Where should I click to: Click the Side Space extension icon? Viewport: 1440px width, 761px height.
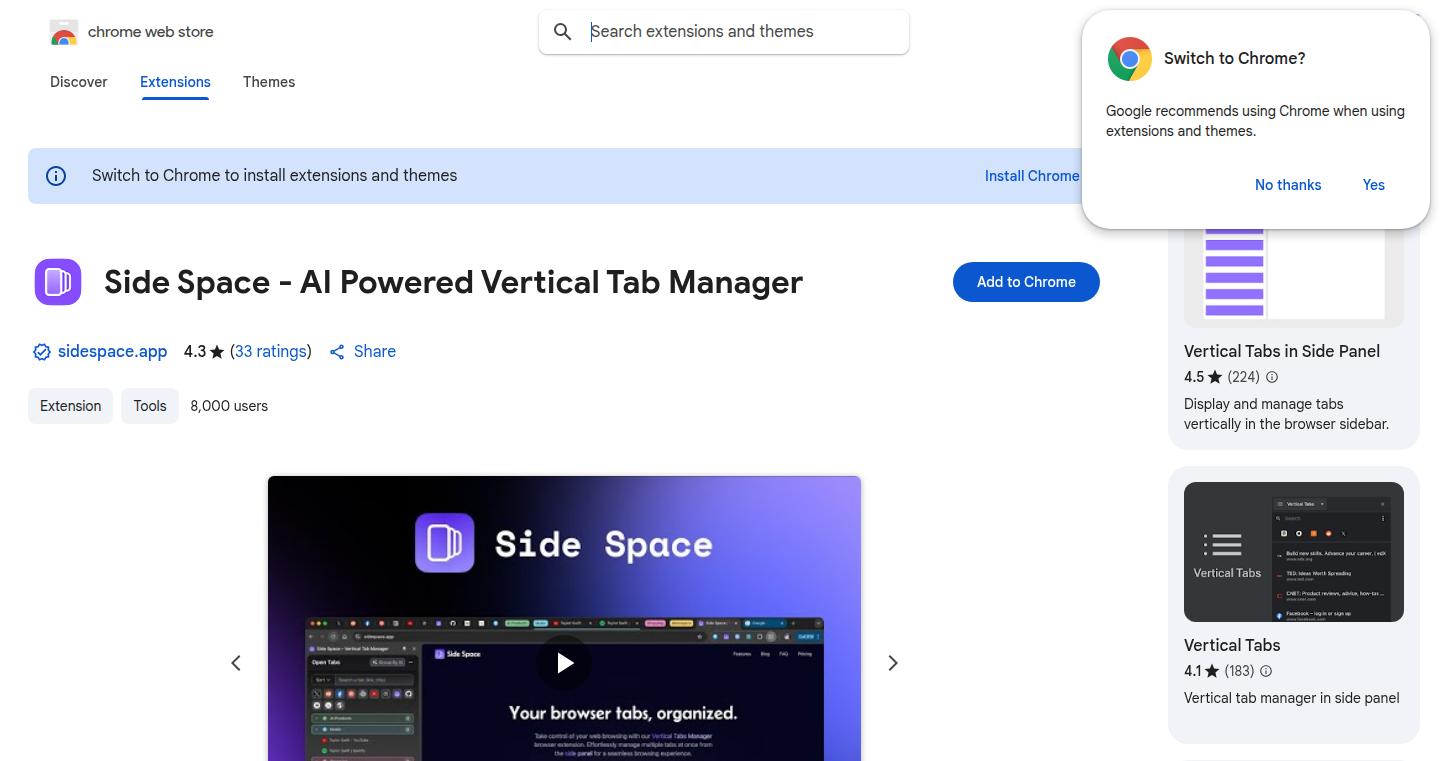pyautogui.click(x=58, y=282)
